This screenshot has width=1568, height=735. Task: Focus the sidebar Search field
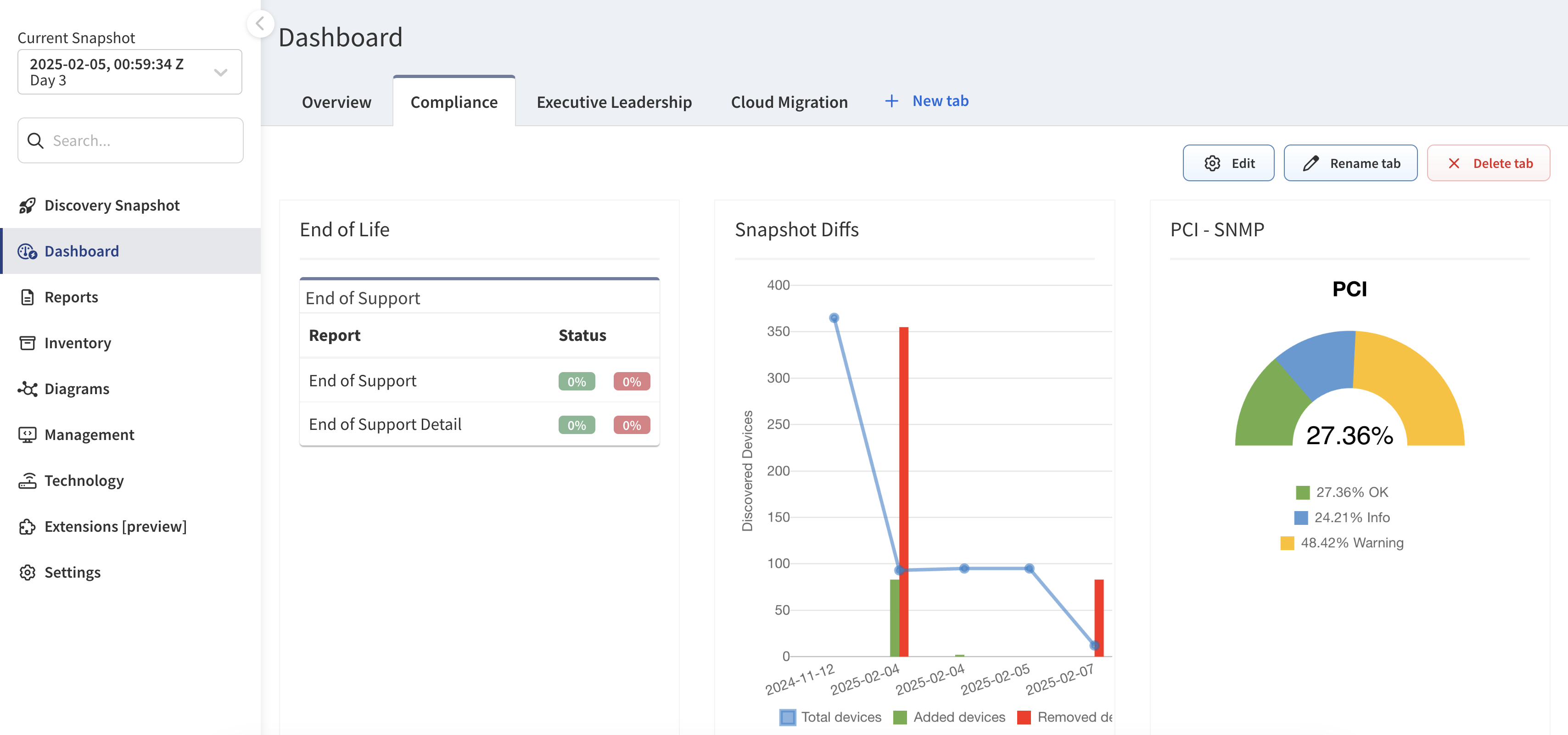[130, 140]
